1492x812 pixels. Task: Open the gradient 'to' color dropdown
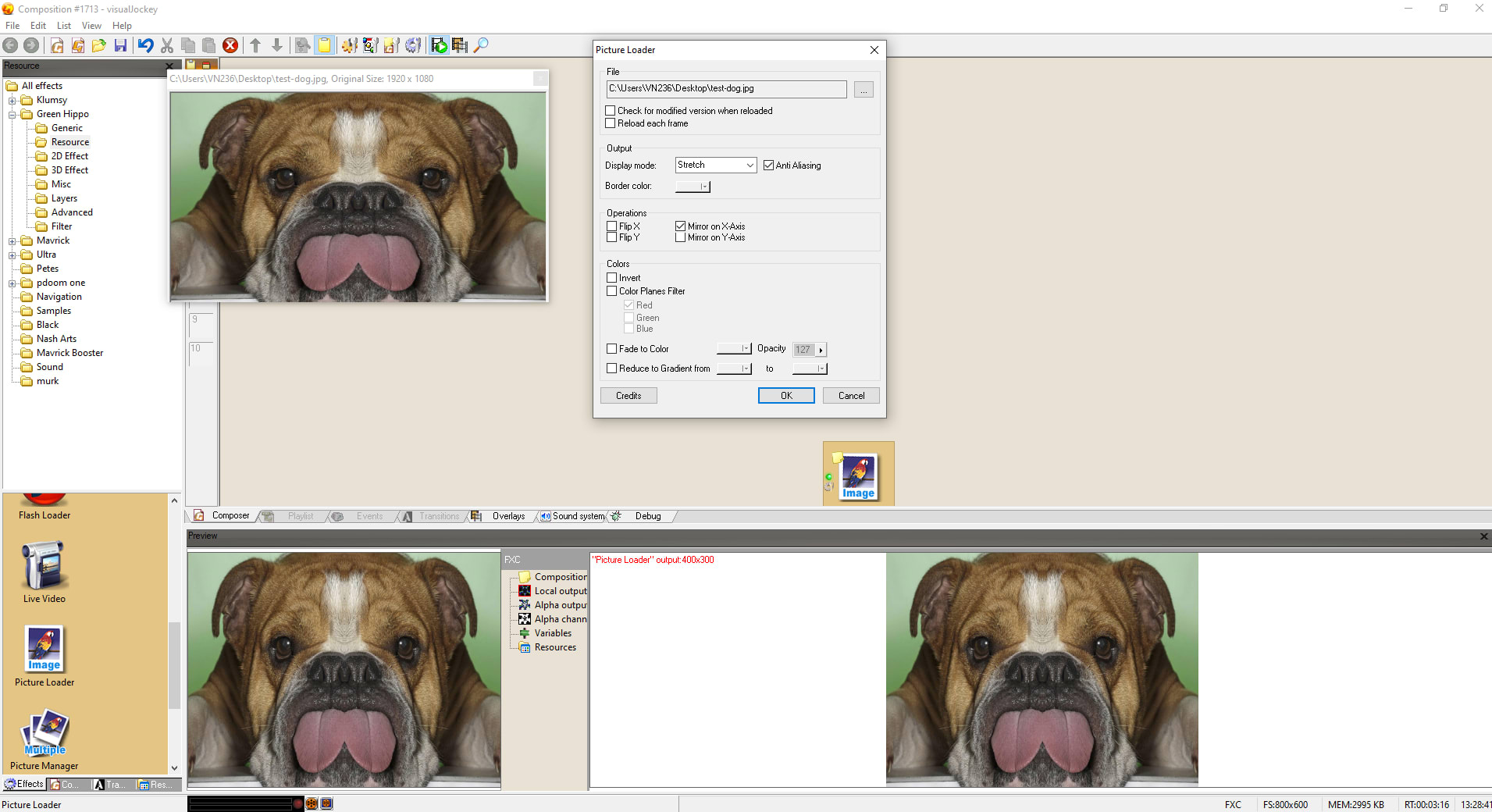pos(810,369)
